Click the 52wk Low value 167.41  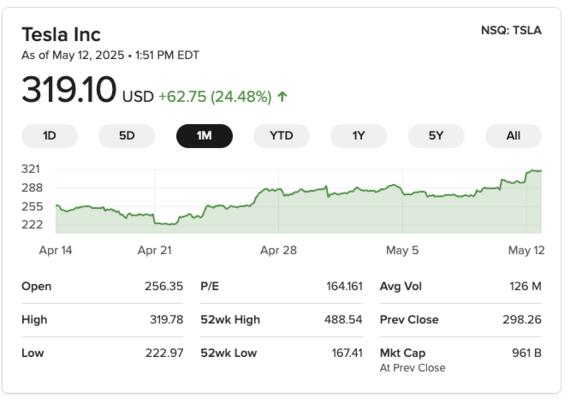point(347,353)
